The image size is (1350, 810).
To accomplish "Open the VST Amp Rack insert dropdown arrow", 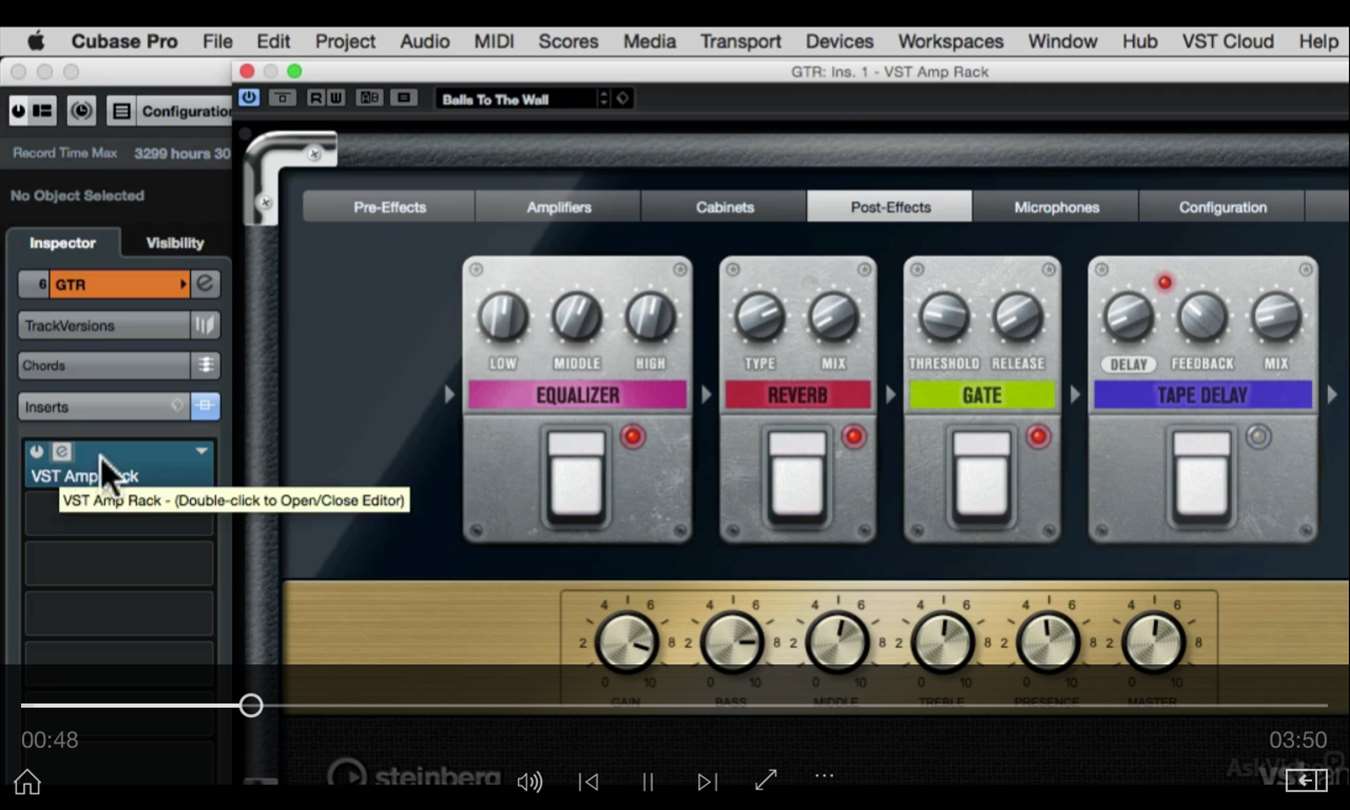I will click(201, 452).
